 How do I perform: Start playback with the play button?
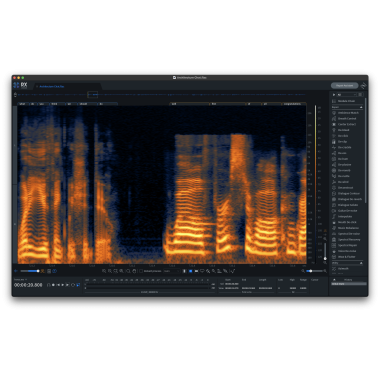tap(63, 285)
